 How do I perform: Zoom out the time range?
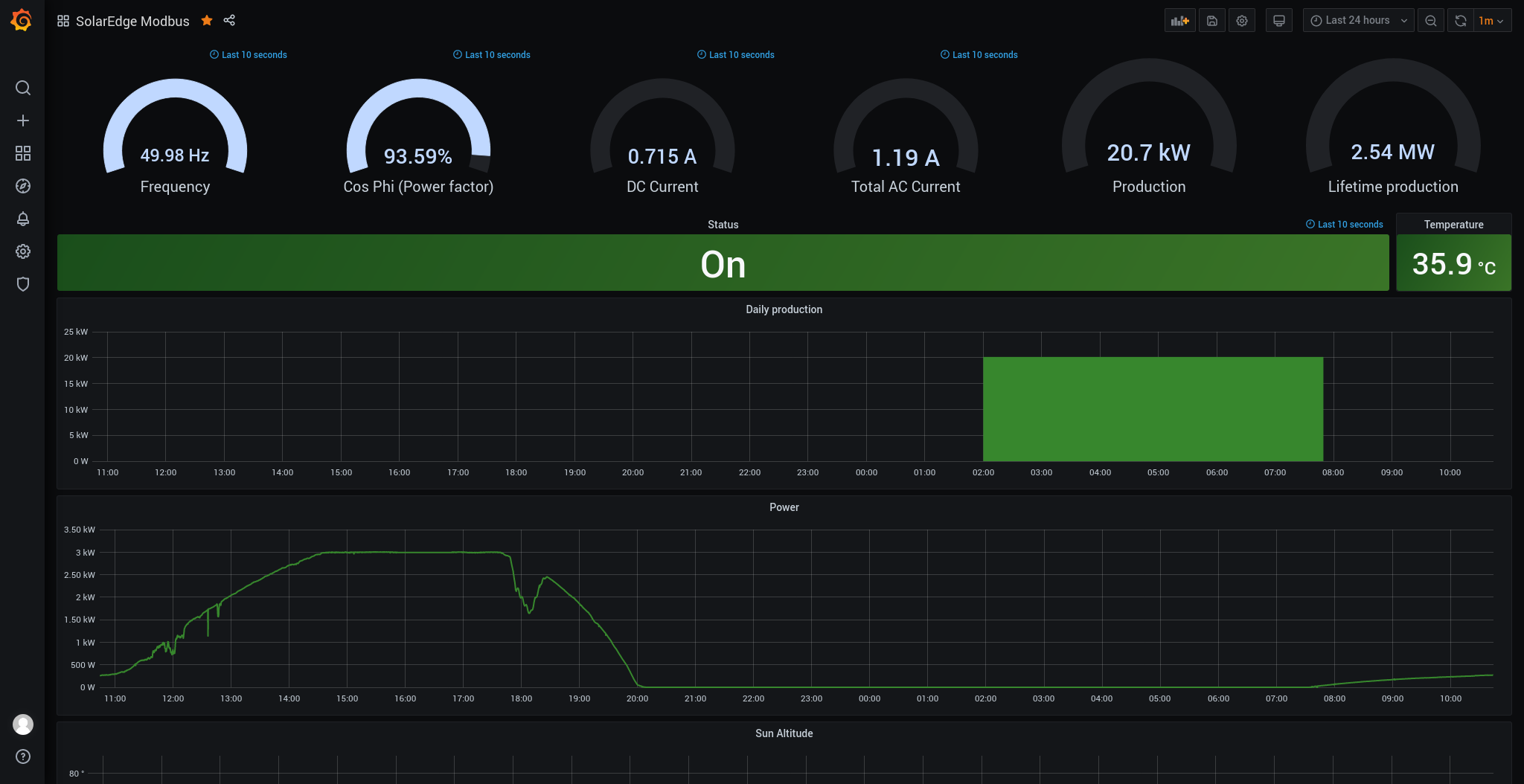(1431, 21)
